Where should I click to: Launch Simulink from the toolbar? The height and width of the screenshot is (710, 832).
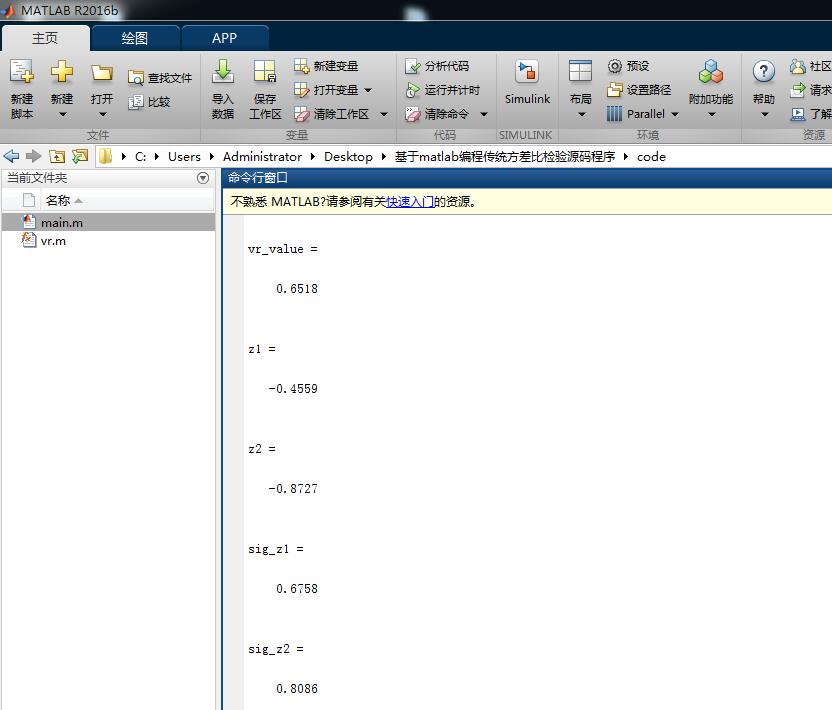tap(527, 82)
